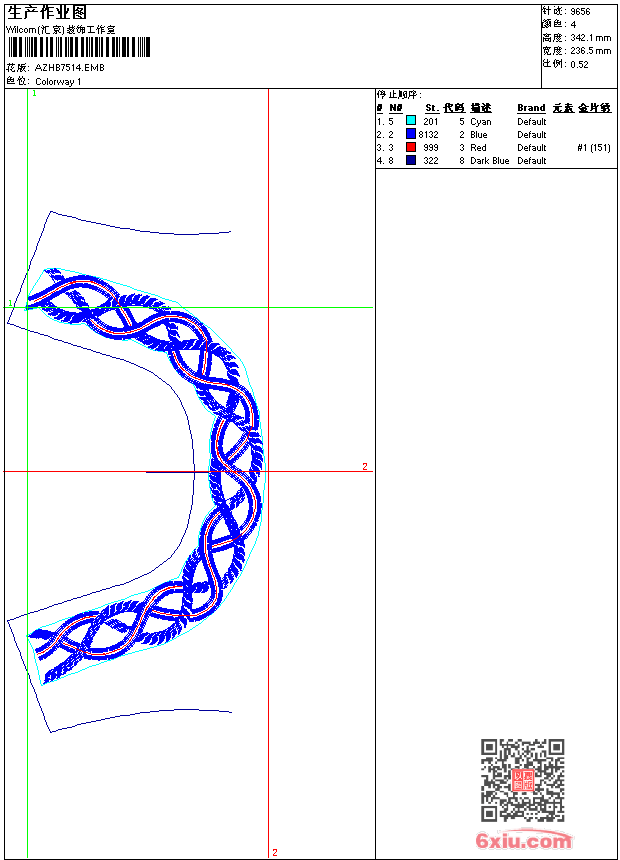Click the 342.1 mm height value

590,37
